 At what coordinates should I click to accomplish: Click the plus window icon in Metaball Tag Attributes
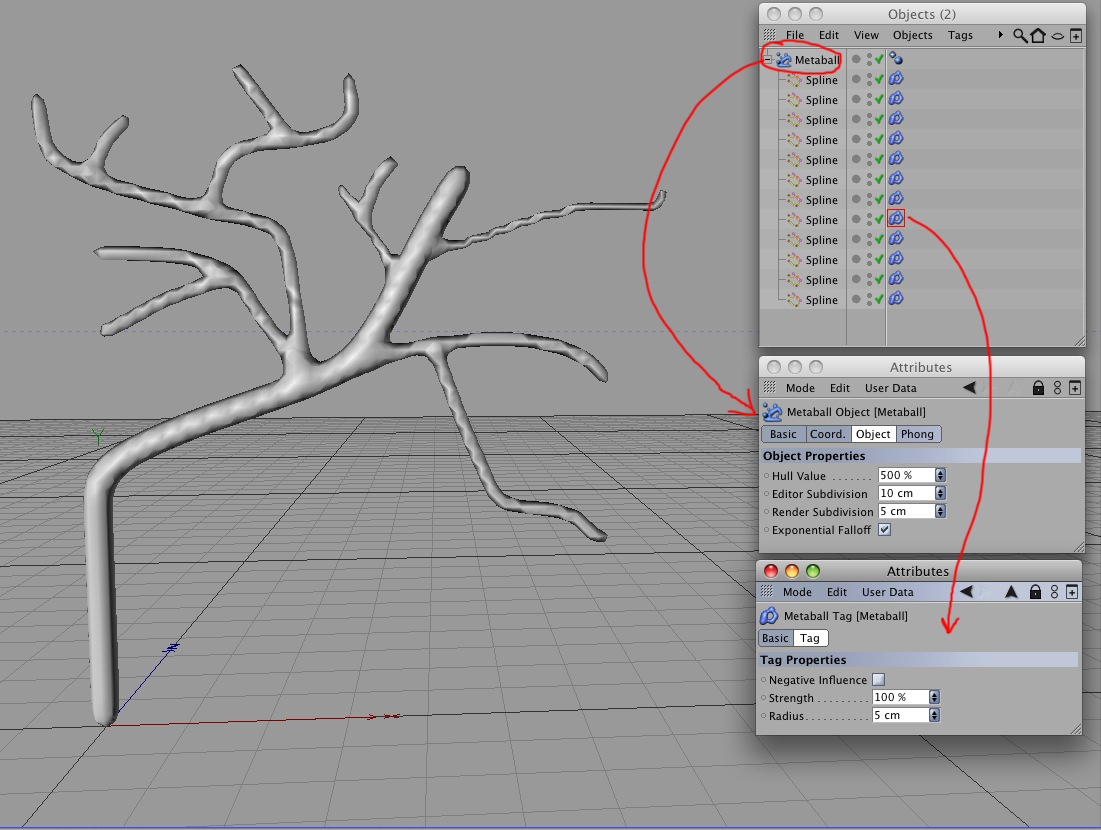tap(1072, 592)
